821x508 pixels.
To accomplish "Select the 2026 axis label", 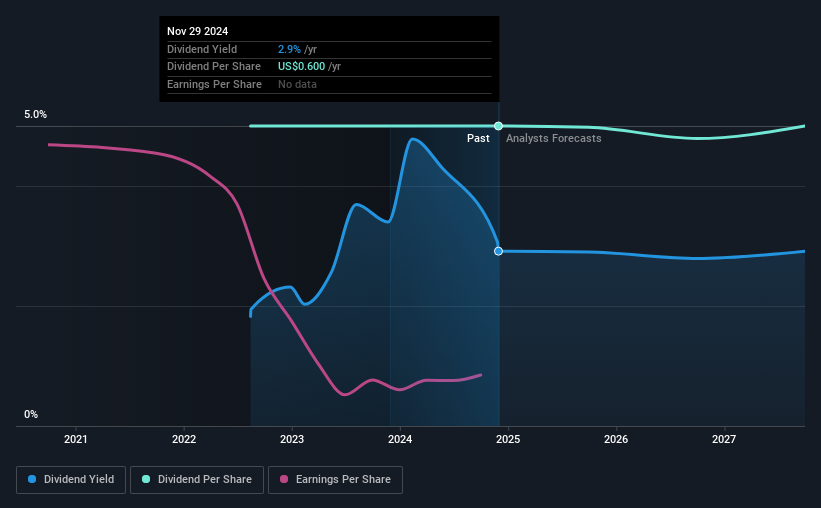I will [x=616, y=439].
